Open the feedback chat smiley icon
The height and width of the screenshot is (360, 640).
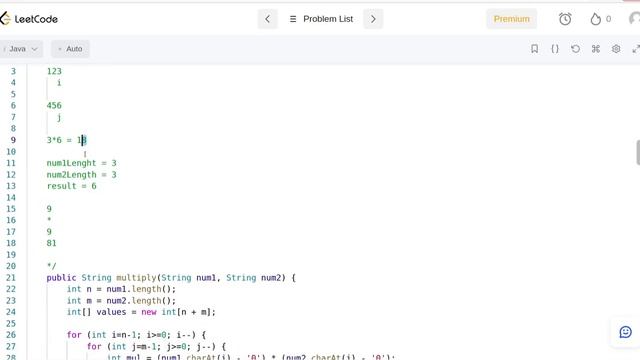625,332
